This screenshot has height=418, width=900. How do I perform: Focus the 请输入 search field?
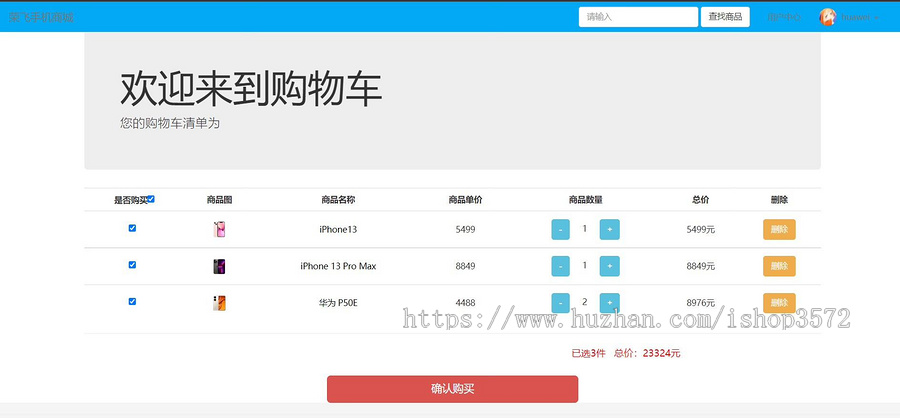click(x=638, y=17)
